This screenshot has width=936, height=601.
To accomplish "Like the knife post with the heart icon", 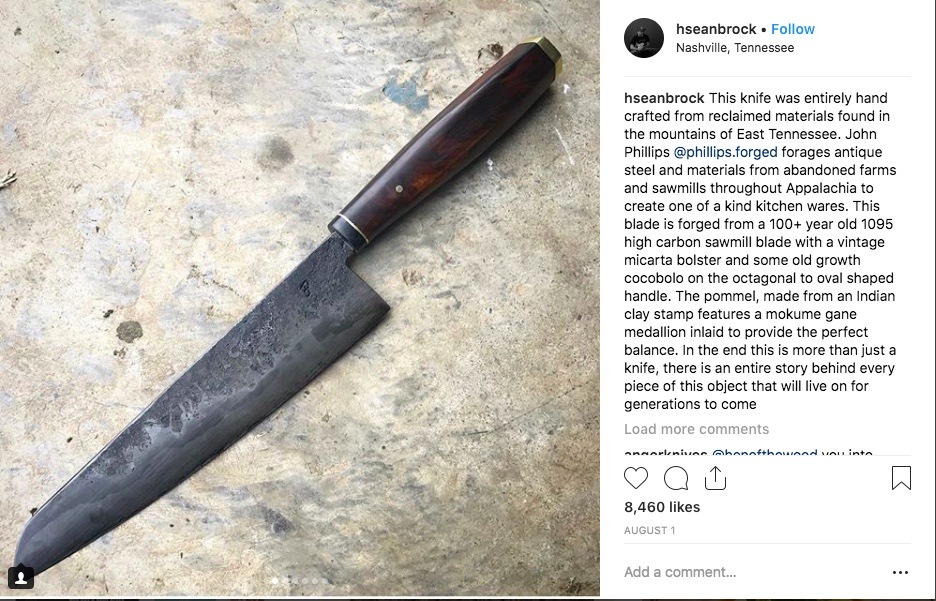I will pyautogui.click(x=636, y=478).
